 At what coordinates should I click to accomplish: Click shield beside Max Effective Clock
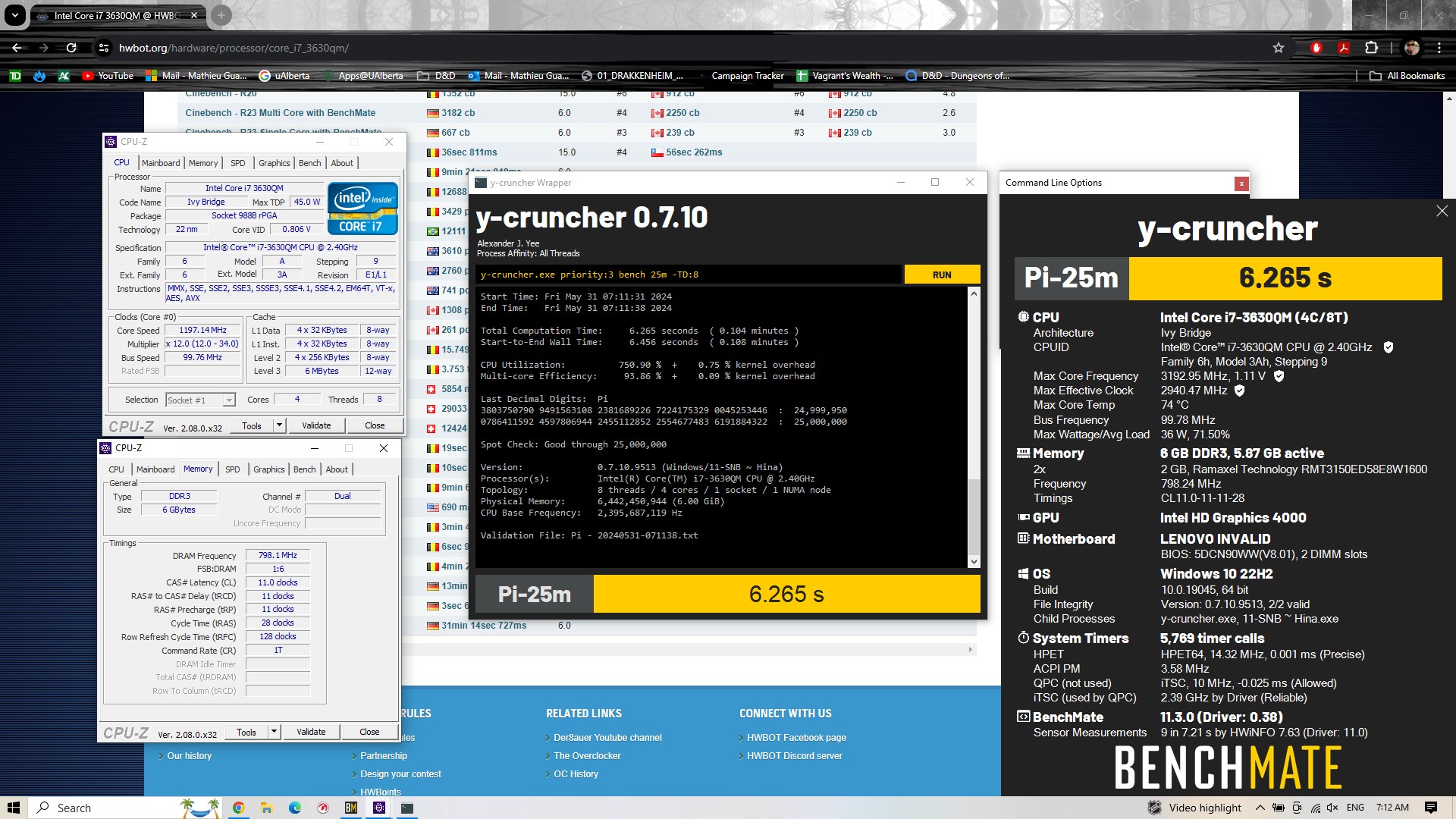pyautogui.click(x=1240, y=391)
